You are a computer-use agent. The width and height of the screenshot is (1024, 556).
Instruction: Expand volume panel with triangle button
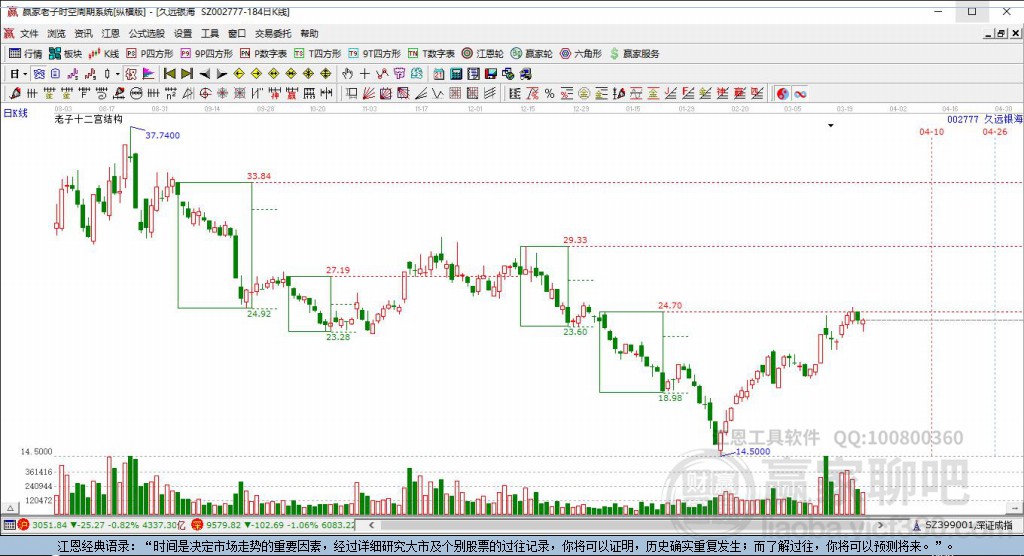pos(10,508)
